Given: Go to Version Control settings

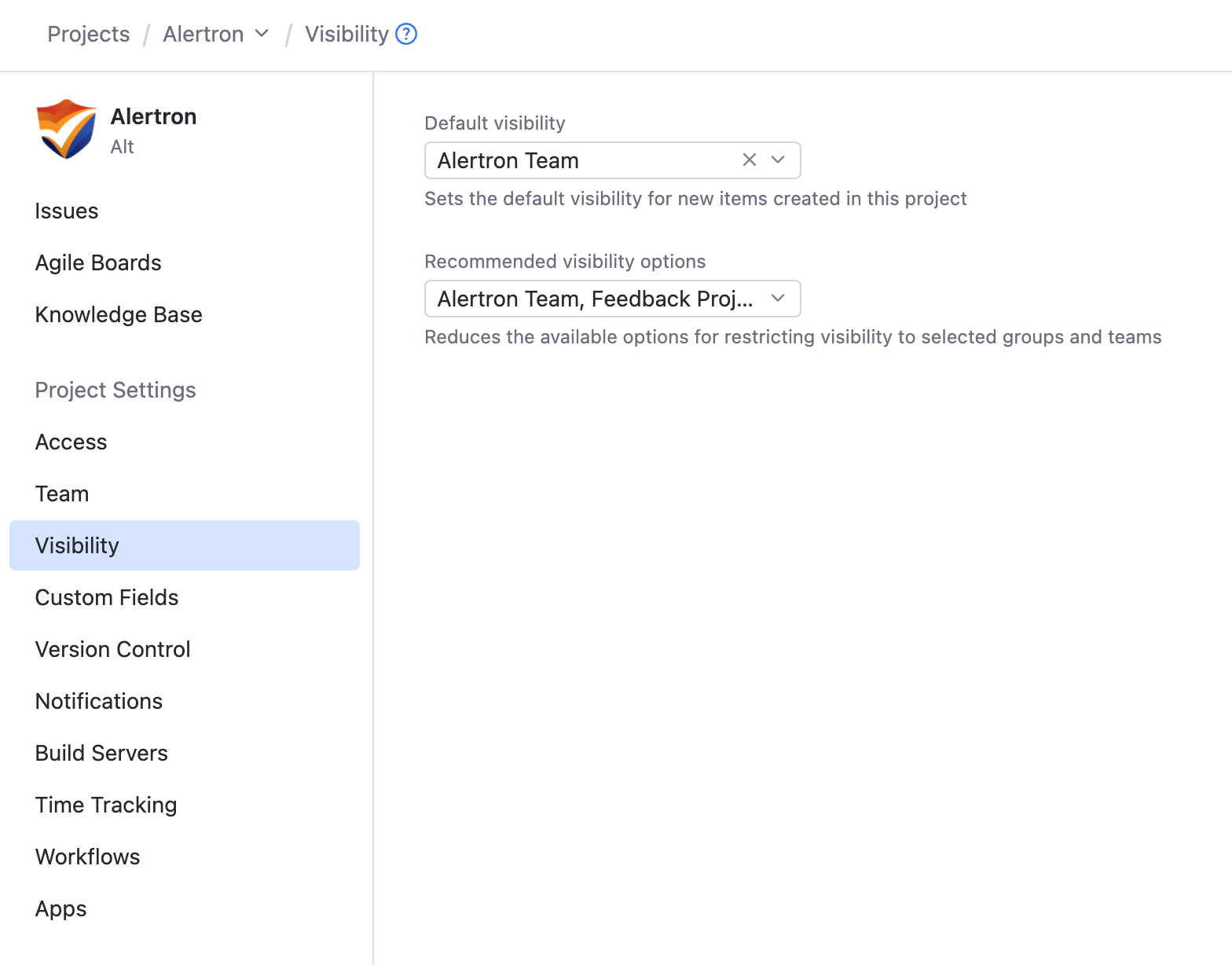Looking at the screenshot, I should point(113,649).
